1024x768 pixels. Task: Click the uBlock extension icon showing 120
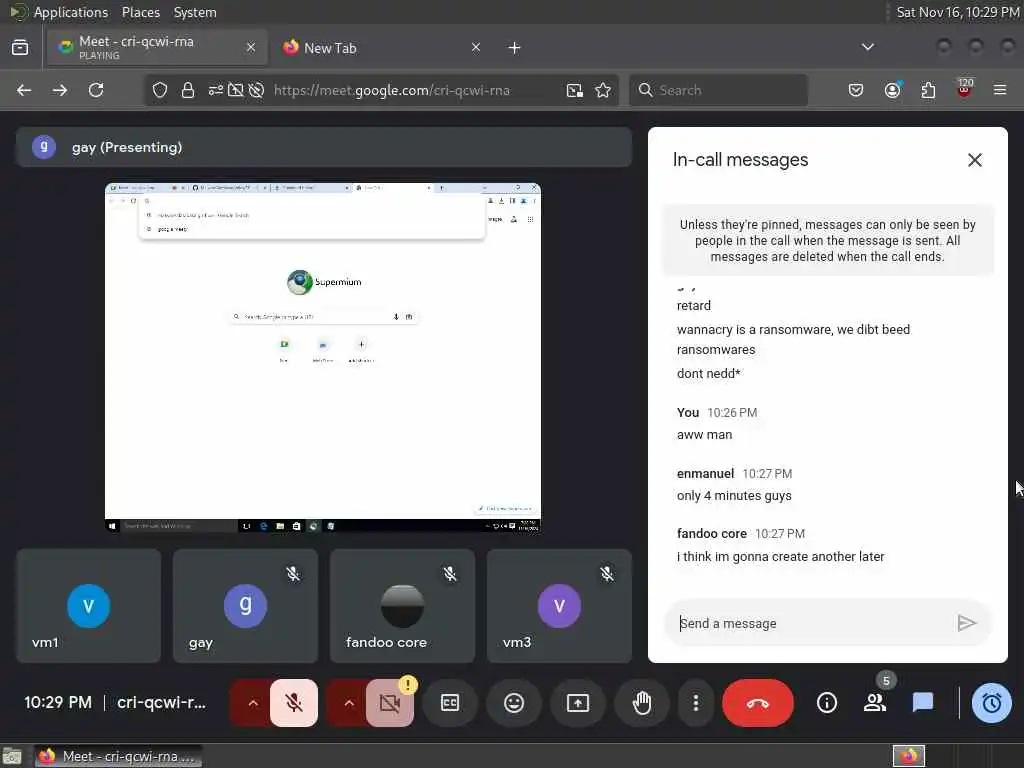965,89
